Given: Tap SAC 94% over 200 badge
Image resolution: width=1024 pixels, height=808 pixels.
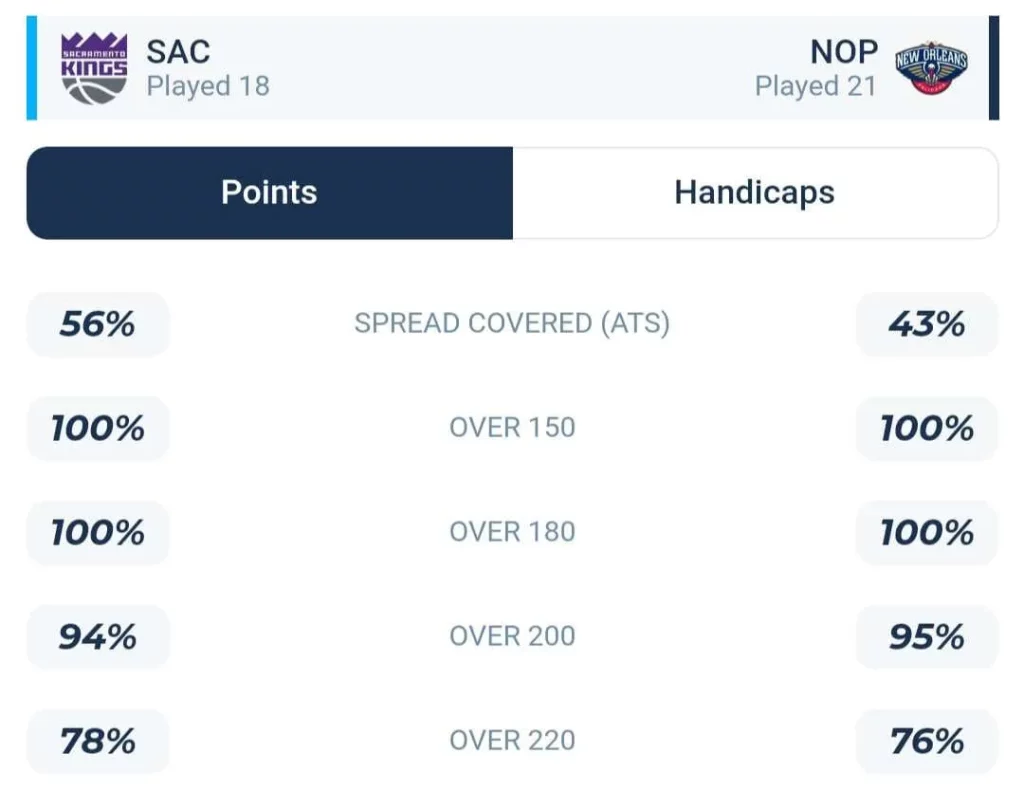Looking at the screenshot, I should [x=98, y=637].
